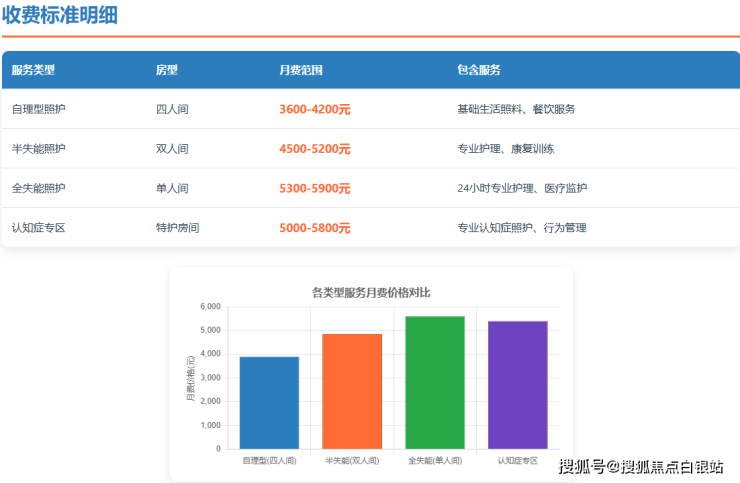This screenshot has height=483, width=740.
Task: Click the green 全失能(单人间) bar
Action: click(435, 383)
